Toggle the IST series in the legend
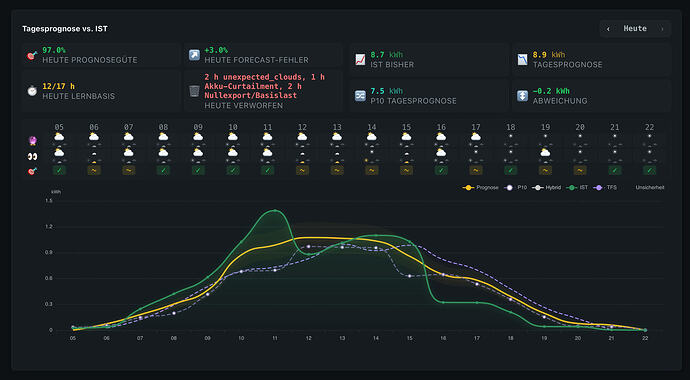This screenshot has width=690, height=380. (x=577, y=188)
